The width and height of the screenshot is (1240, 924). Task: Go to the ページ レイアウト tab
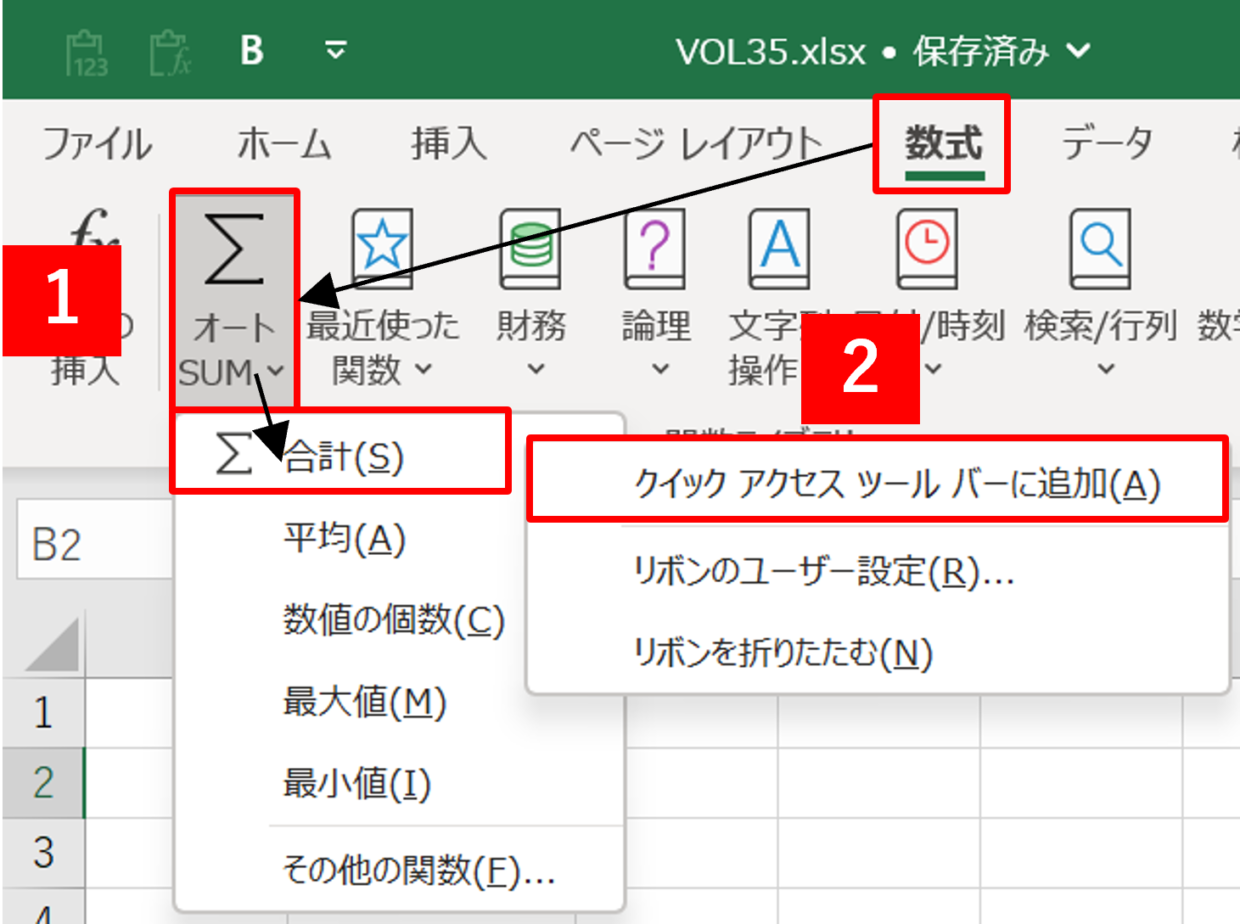(x=696, y=146)
